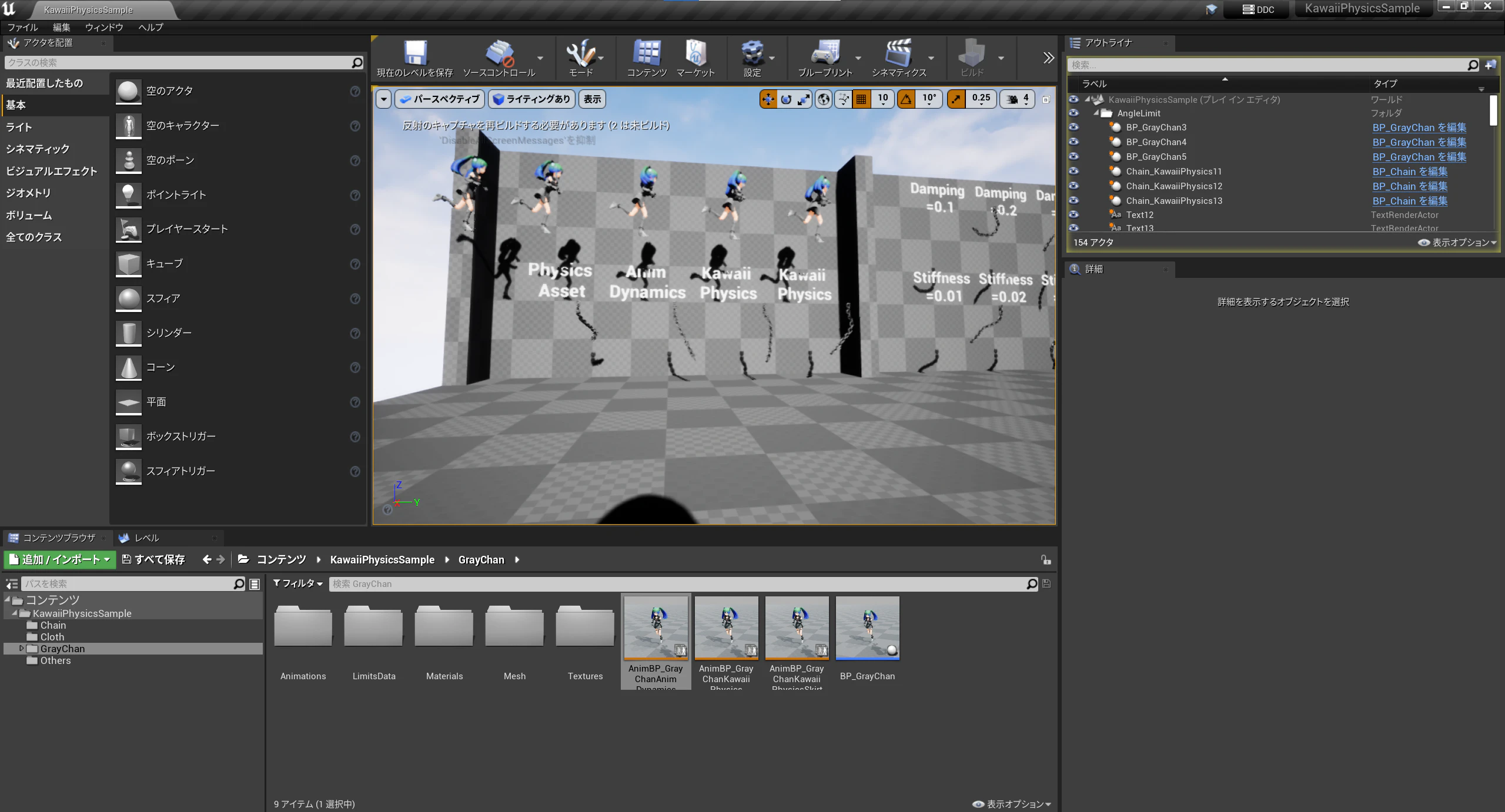Viewport: 1505px width, 812px height.
Task: Toggle the world/local coordinate system icon
Action: pyautogui.click(x=824, y=99)
